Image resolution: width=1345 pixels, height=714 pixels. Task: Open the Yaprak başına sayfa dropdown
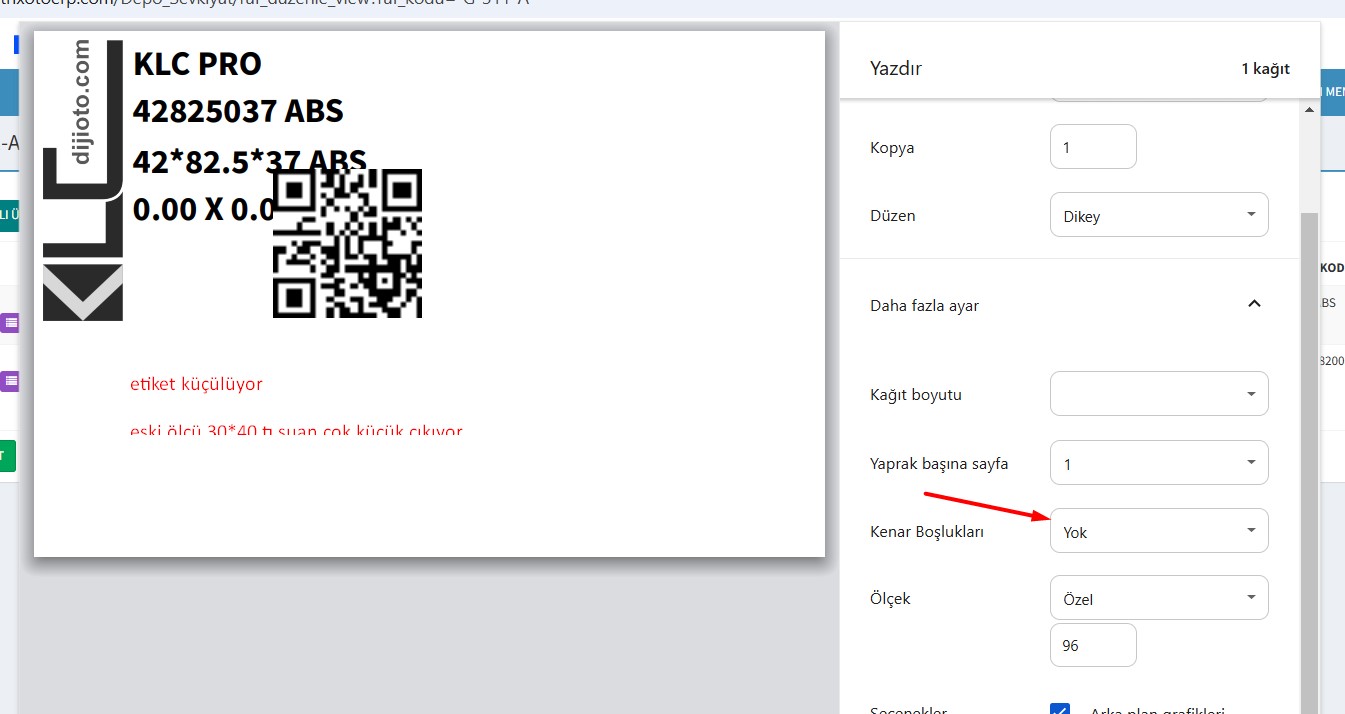tap(1158, 463)
